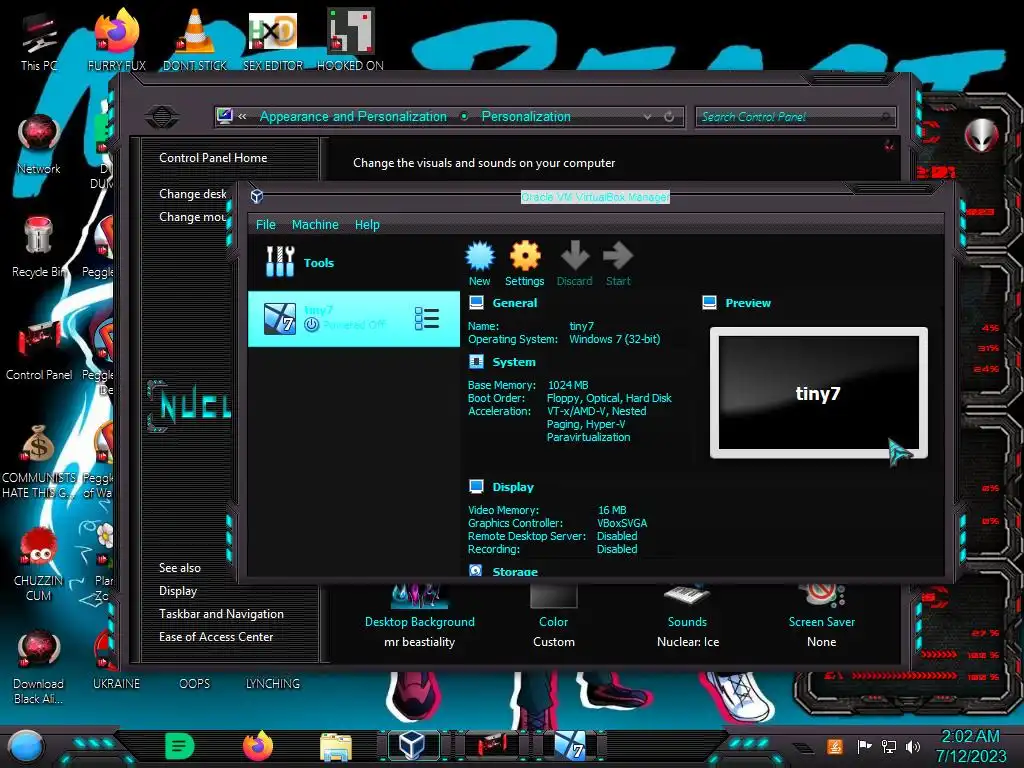This screenshot has height=768, width=1024.
Task: Open Ease of Access Center link
Action: click(216, 637)
